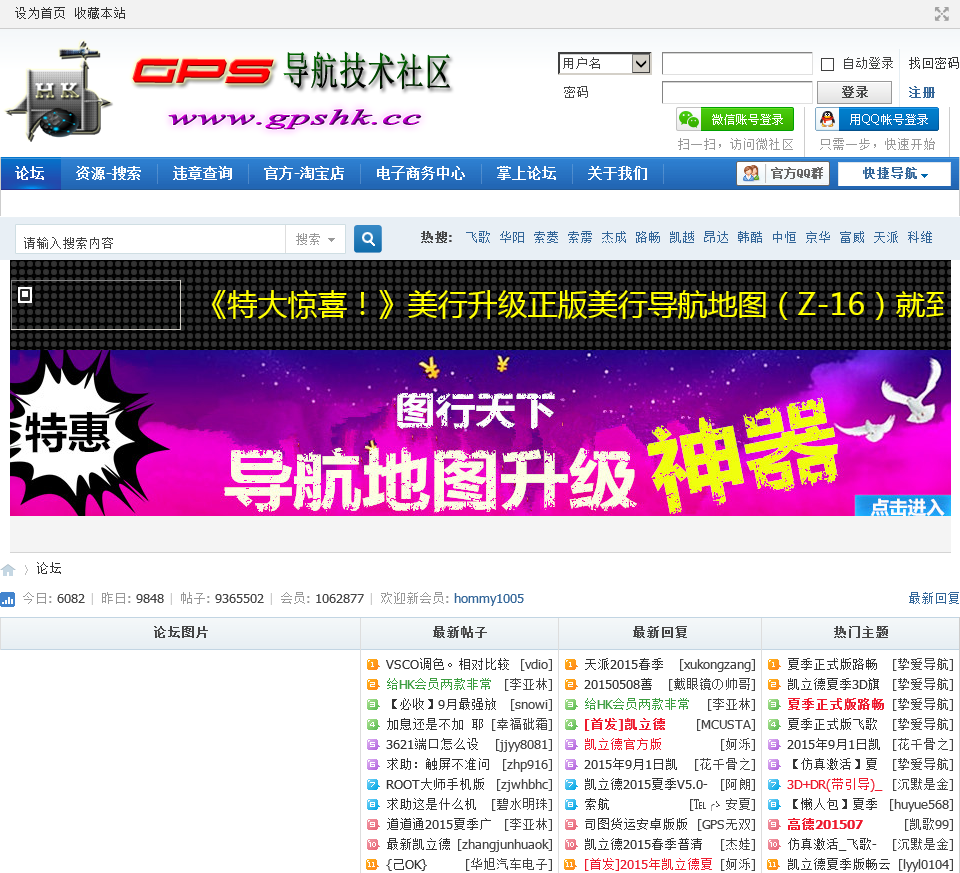Click rank 4 icon beside [首发]凯立德

(571, 725)
